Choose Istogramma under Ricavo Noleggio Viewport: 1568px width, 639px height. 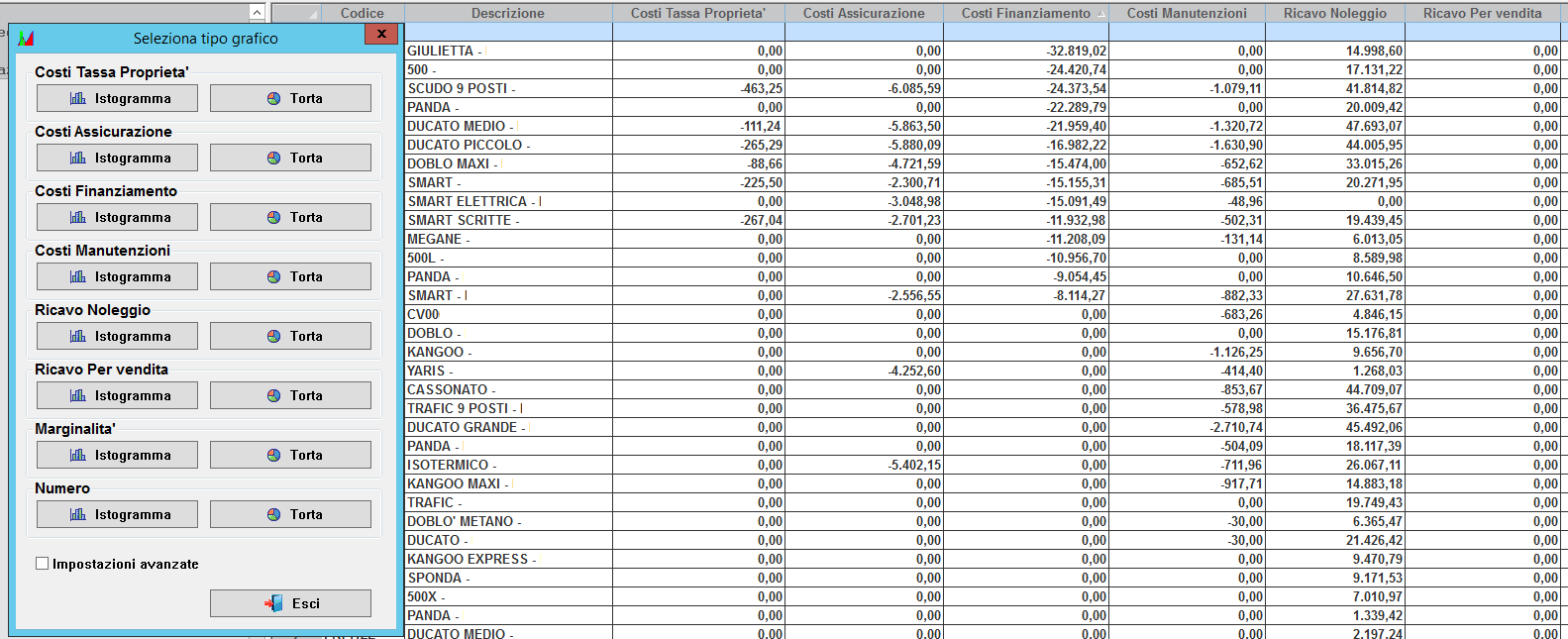point(117,336)
